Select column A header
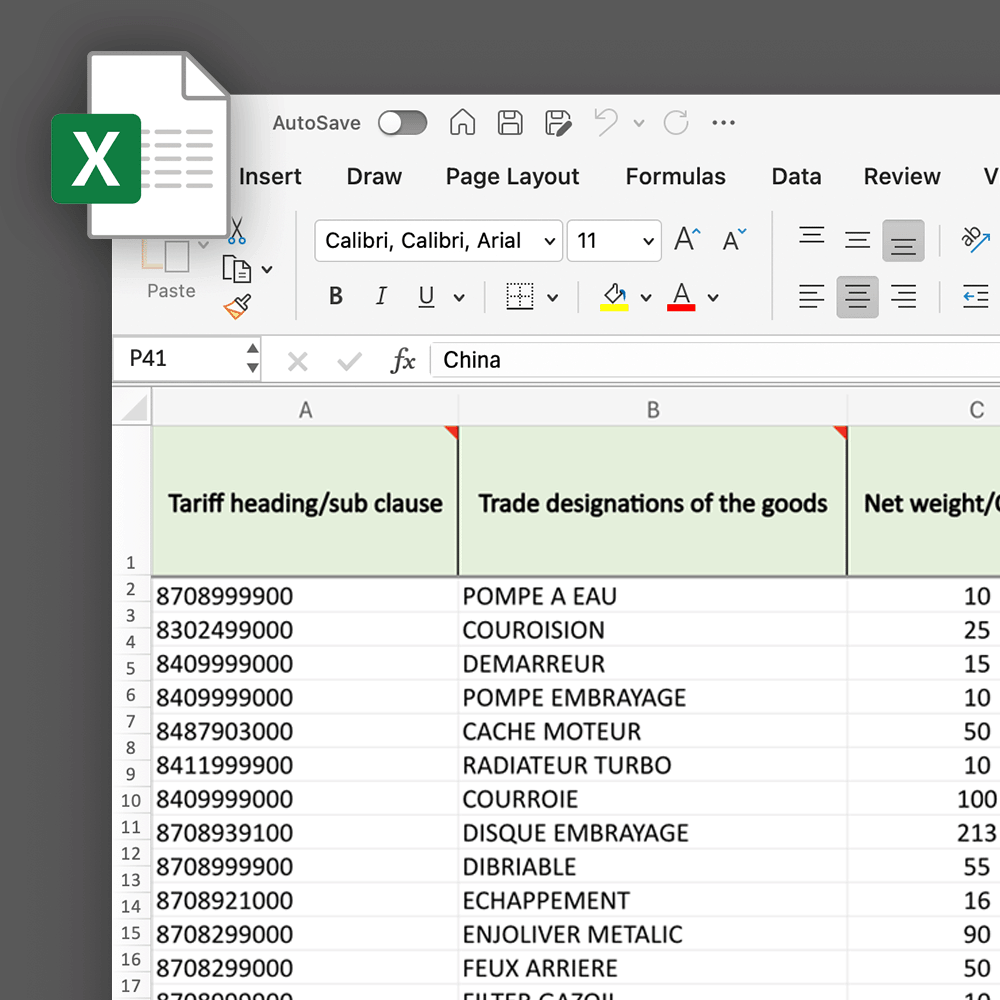The width and height of the screenshot is (1000, 1000). click(x=305, y=409)
